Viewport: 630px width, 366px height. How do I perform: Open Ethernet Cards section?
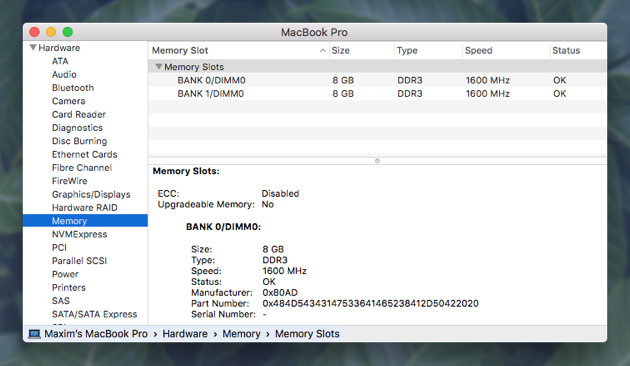pyautogui.click(x=84, y=154)
